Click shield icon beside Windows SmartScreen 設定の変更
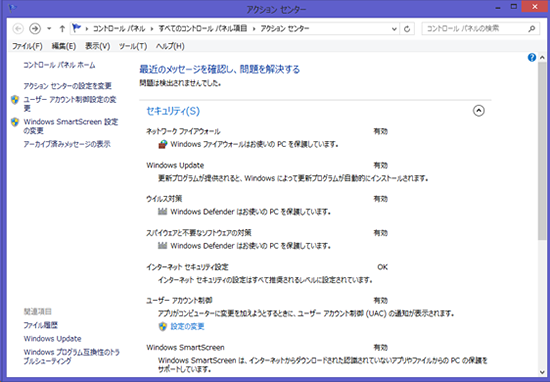This screenshot has width=550, height=382. coord(15,122)
